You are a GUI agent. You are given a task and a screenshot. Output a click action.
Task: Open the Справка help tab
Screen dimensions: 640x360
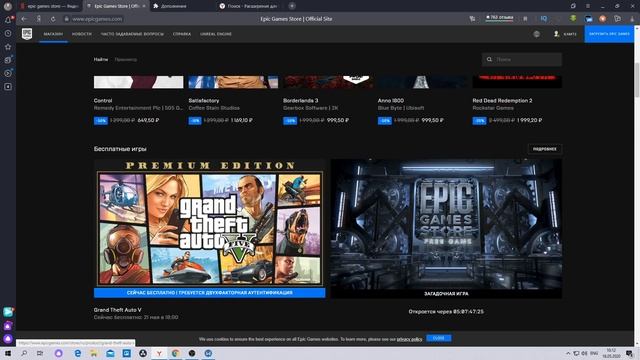pos(182,34)
